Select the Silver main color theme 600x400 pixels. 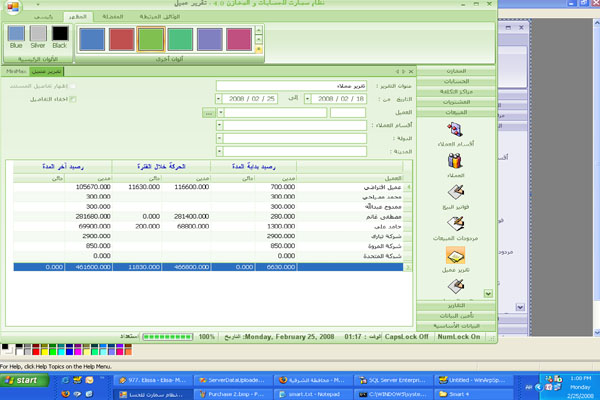pos(38,37)
